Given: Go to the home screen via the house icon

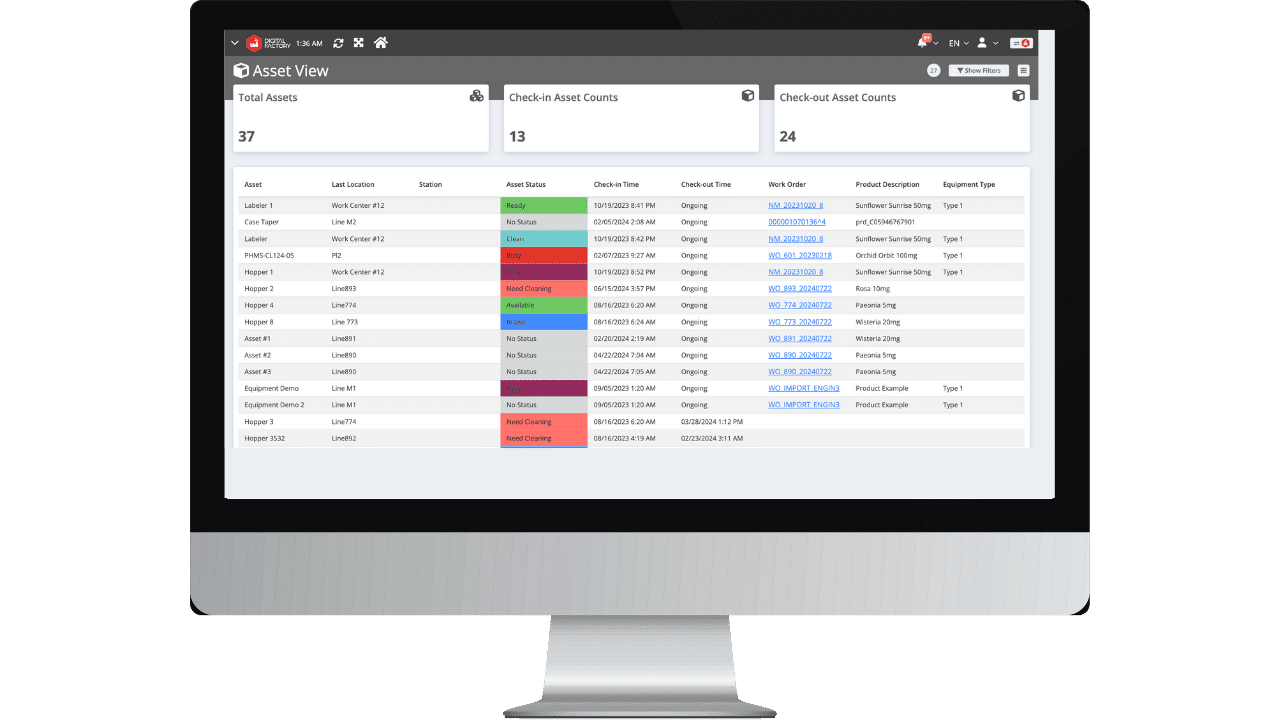Looking at the screenshot, I should tap(380, 43).
